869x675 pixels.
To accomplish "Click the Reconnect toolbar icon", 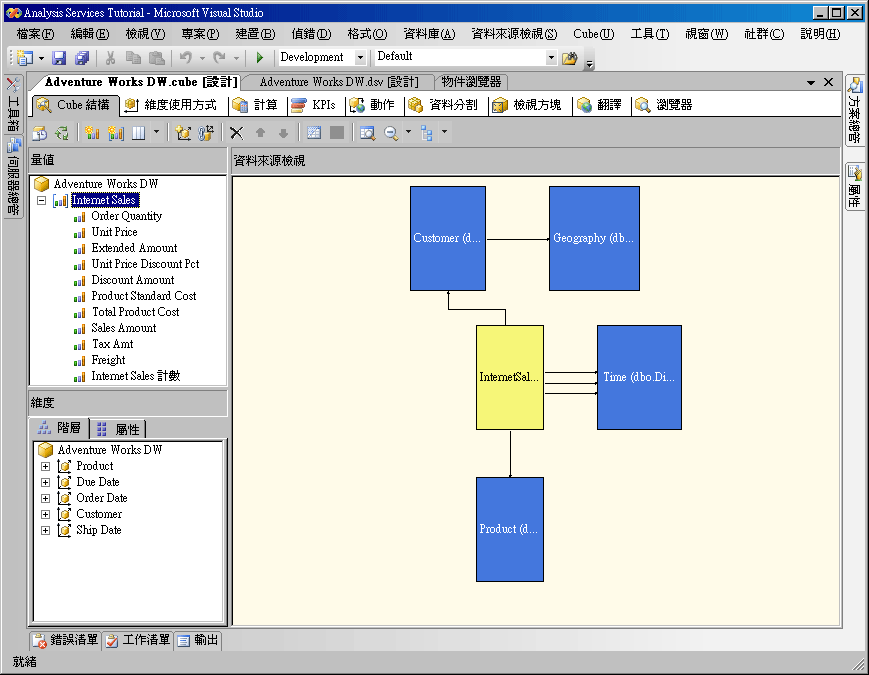I will (x=62, y=133).
